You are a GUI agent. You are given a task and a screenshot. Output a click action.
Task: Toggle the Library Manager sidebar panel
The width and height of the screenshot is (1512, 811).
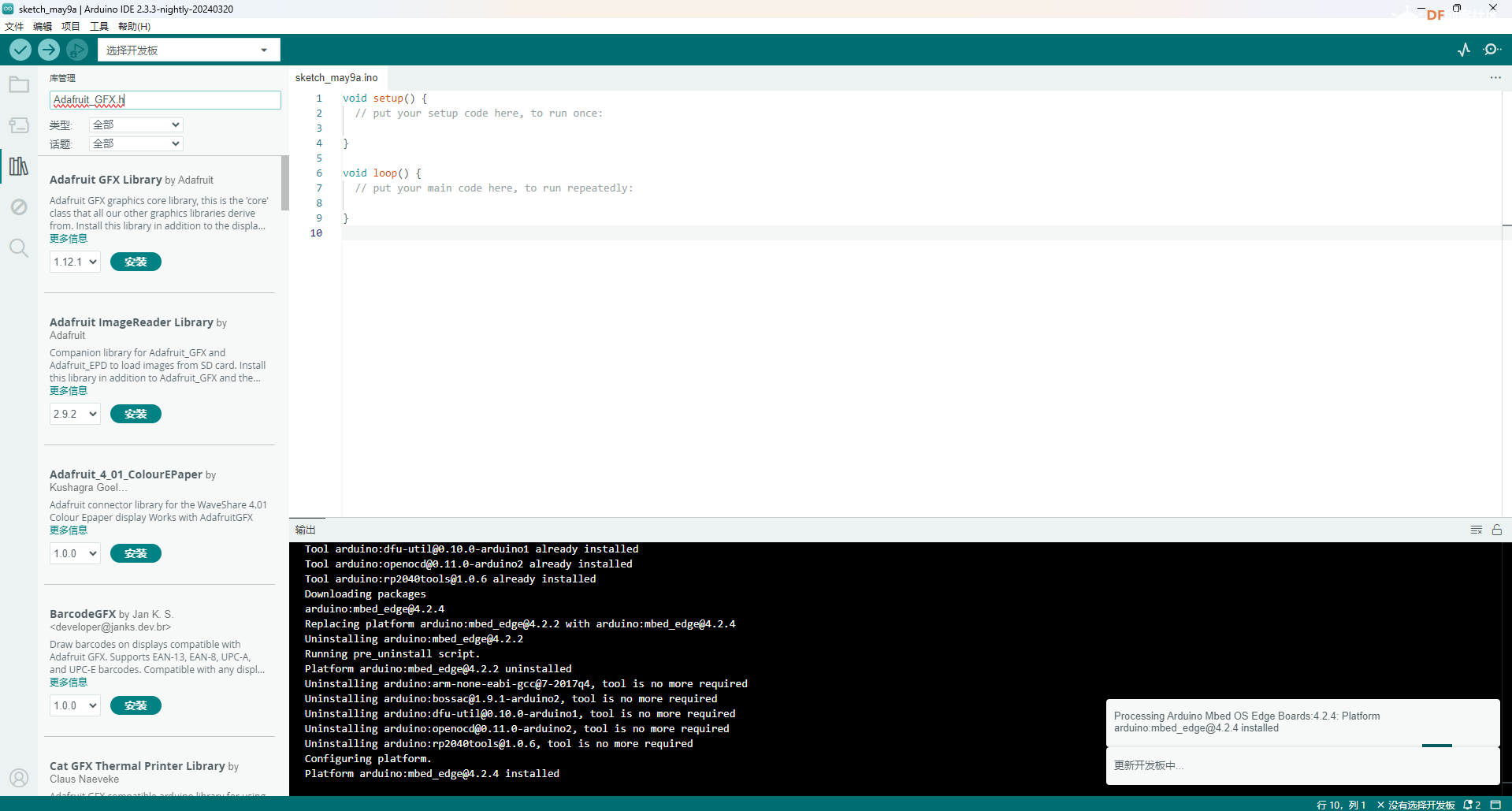pos(19,166)
